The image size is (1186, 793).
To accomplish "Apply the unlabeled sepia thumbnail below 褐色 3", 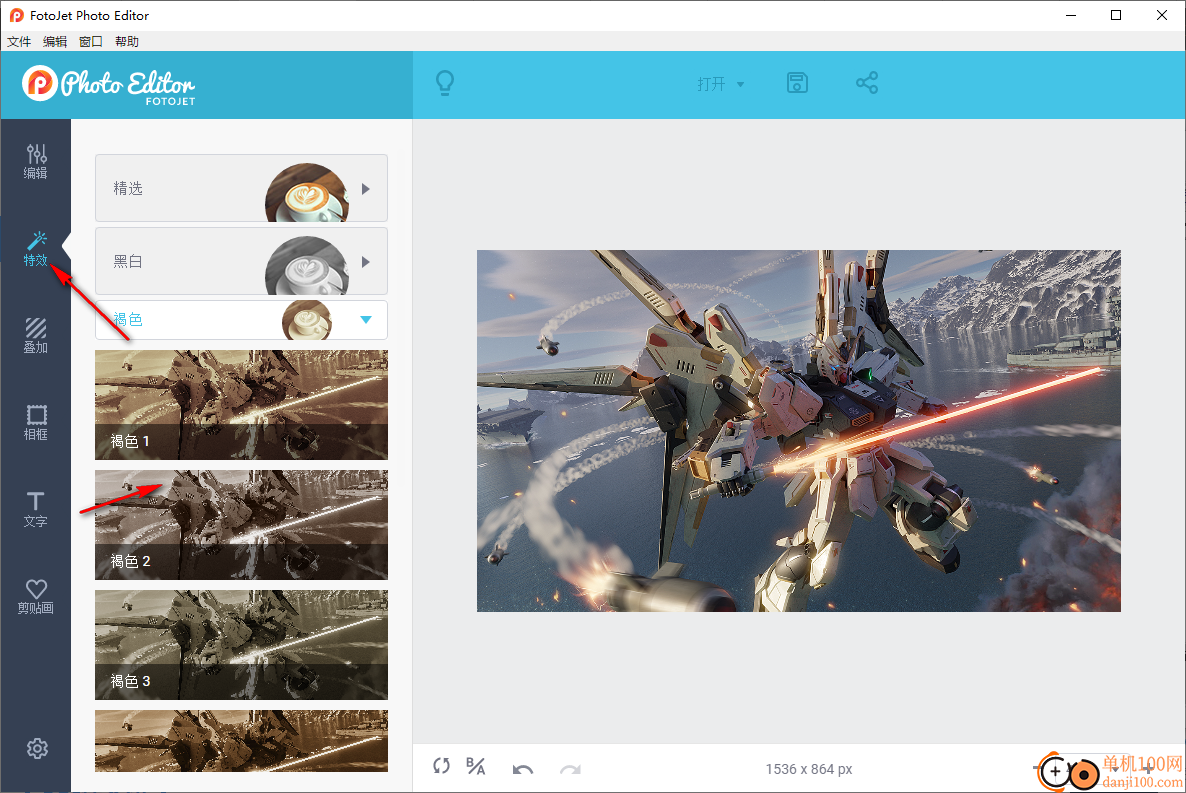I will (241, 741).
